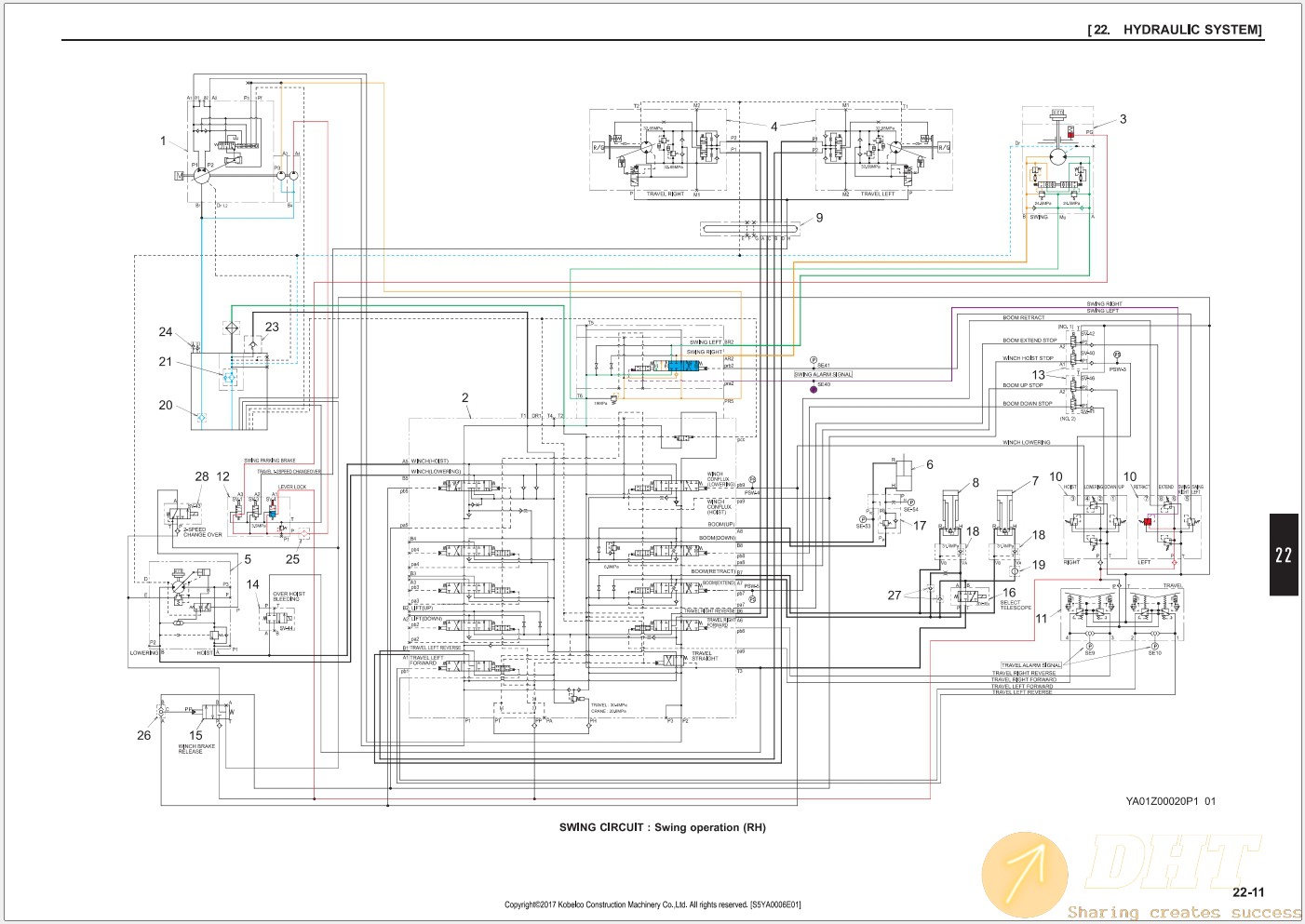This screenshot has height=924, width=1305.
Task: Click the TRAVEL LEFT FORWARD line label
Action: pyautogui.click(x=1022, y=686)
